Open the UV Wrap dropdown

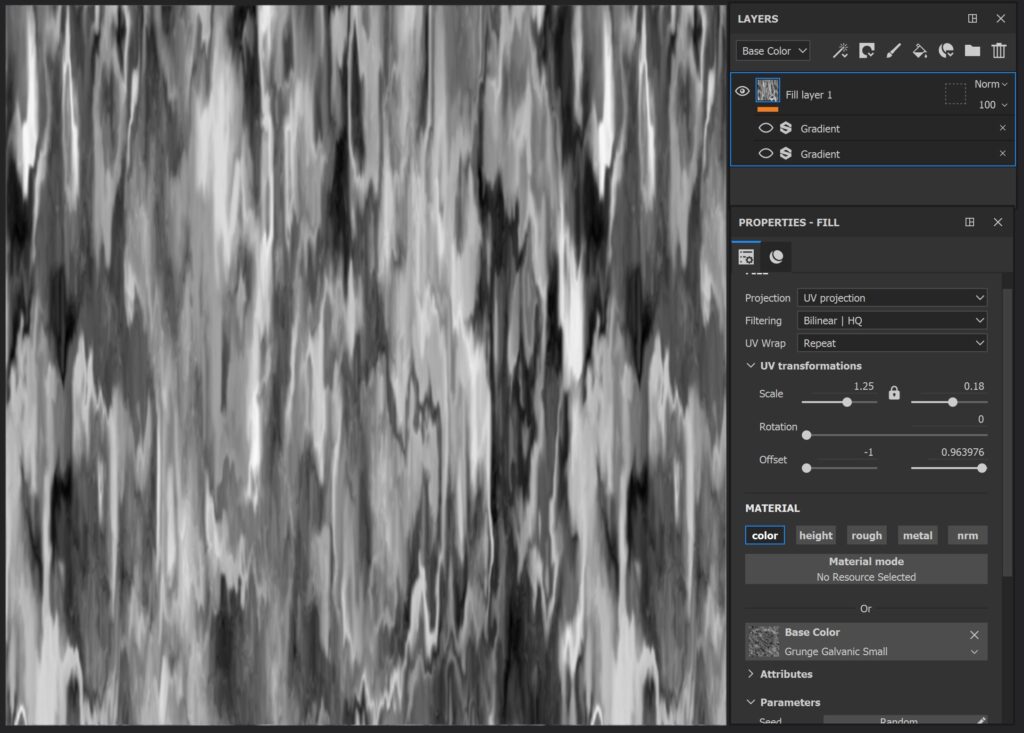[x=892, y=343]
